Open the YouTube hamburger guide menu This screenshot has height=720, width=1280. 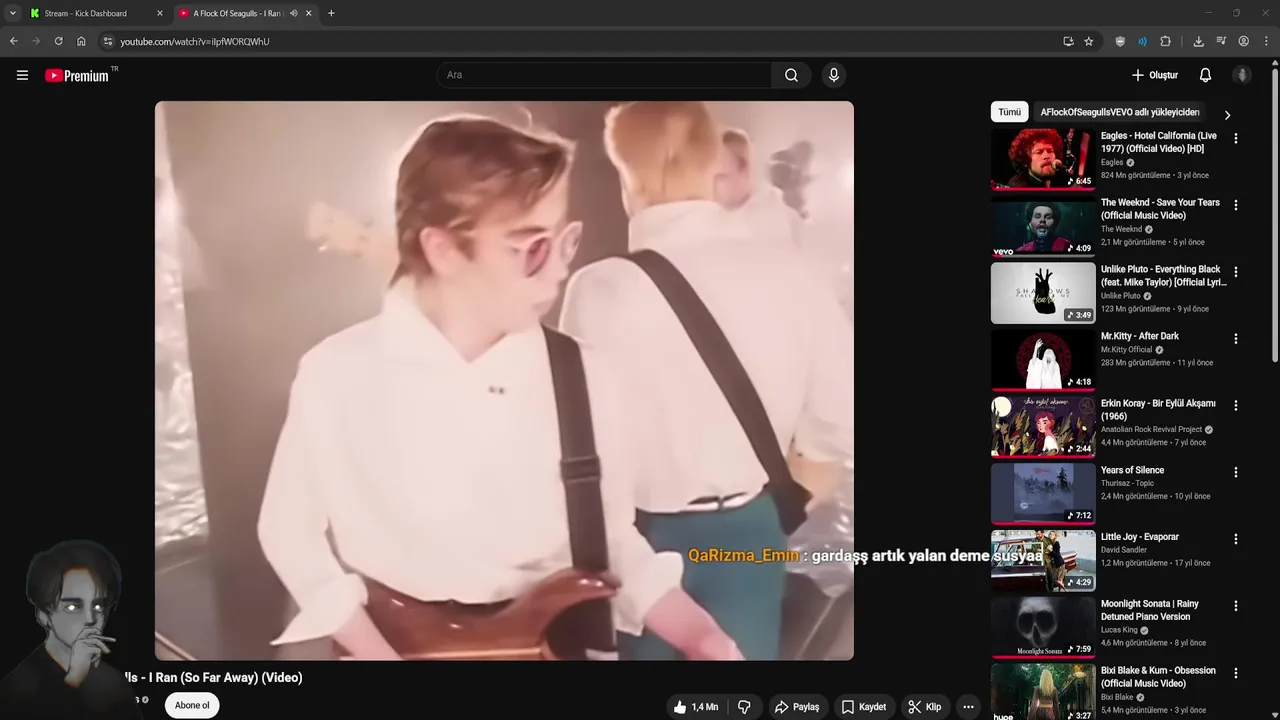click(x=22, y=75)
